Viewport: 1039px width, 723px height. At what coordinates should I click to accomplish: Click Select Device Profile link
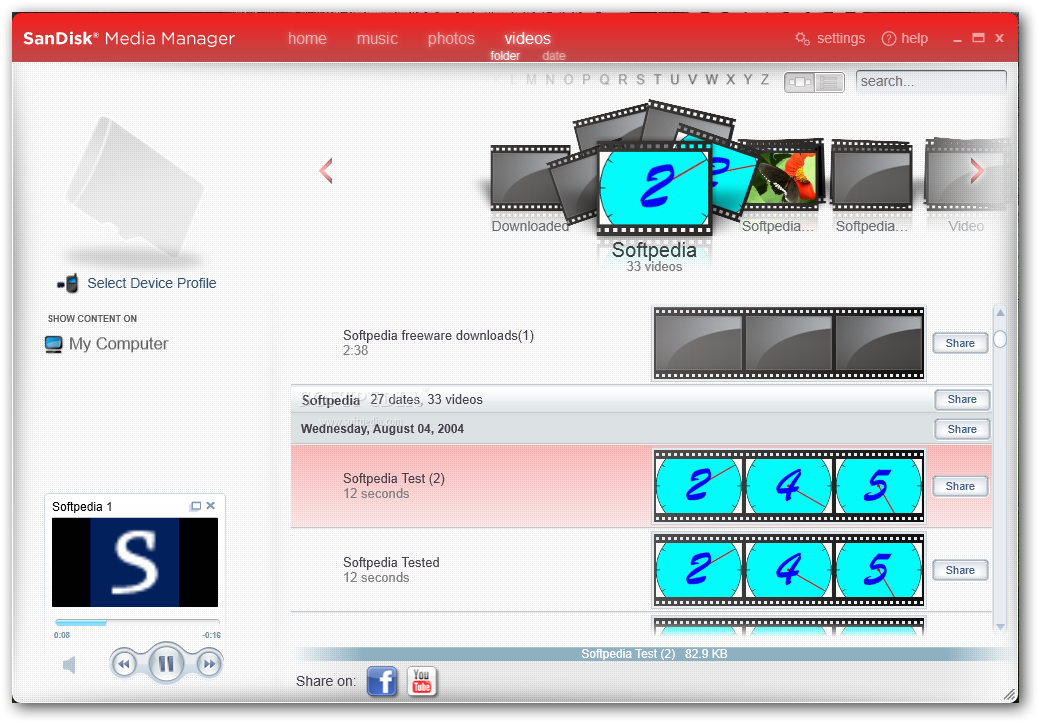(152, 283)
